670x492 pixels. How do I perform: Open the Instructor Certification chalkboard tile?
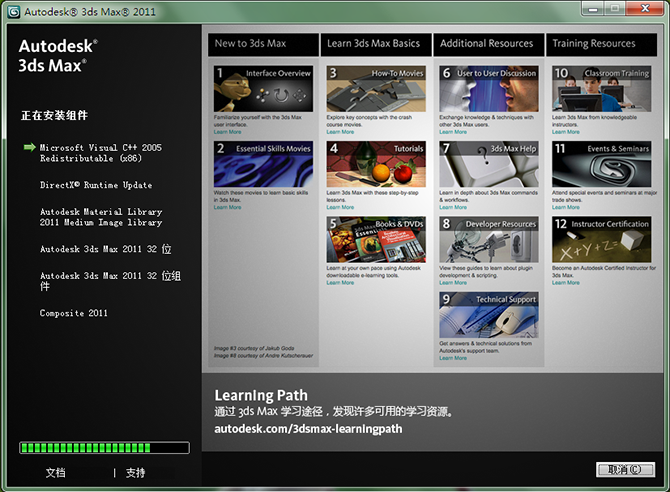click(602, 239)
